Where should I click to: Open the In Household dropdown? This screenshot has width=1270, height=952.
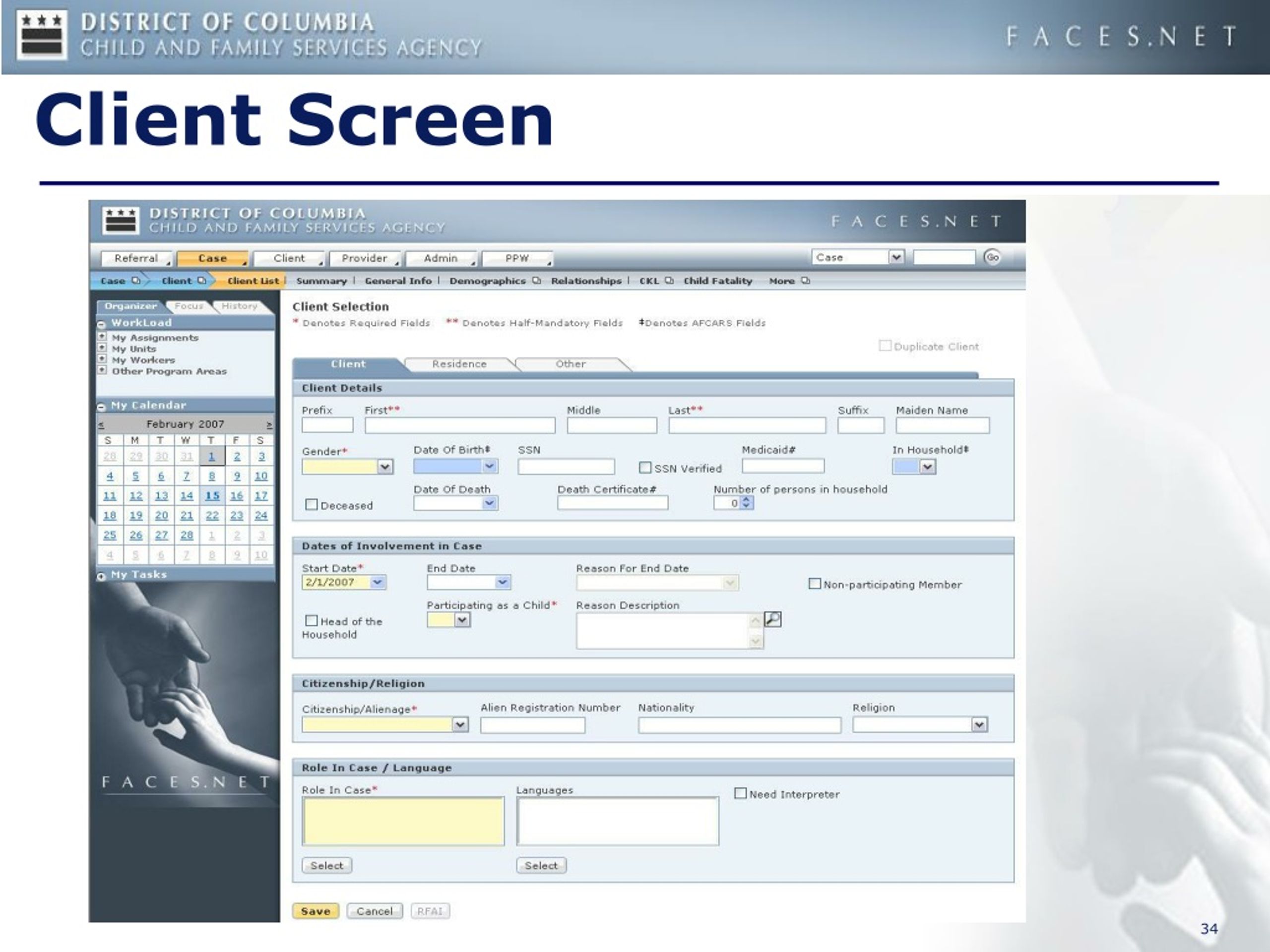(928, 467)
